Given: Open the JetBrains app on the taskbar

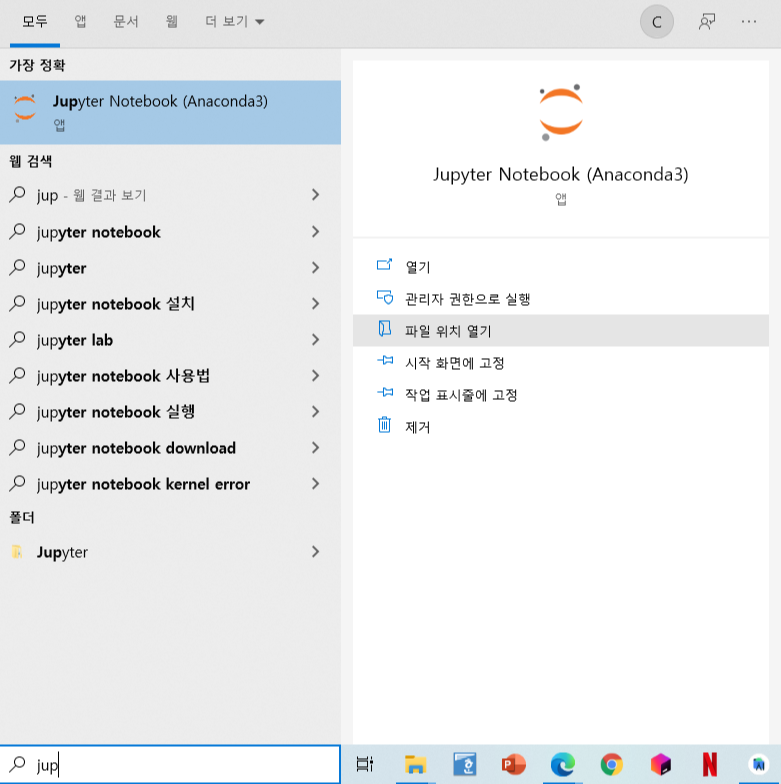Looking at the screenshot, I should pyautogui.click(x=660, y=764).
